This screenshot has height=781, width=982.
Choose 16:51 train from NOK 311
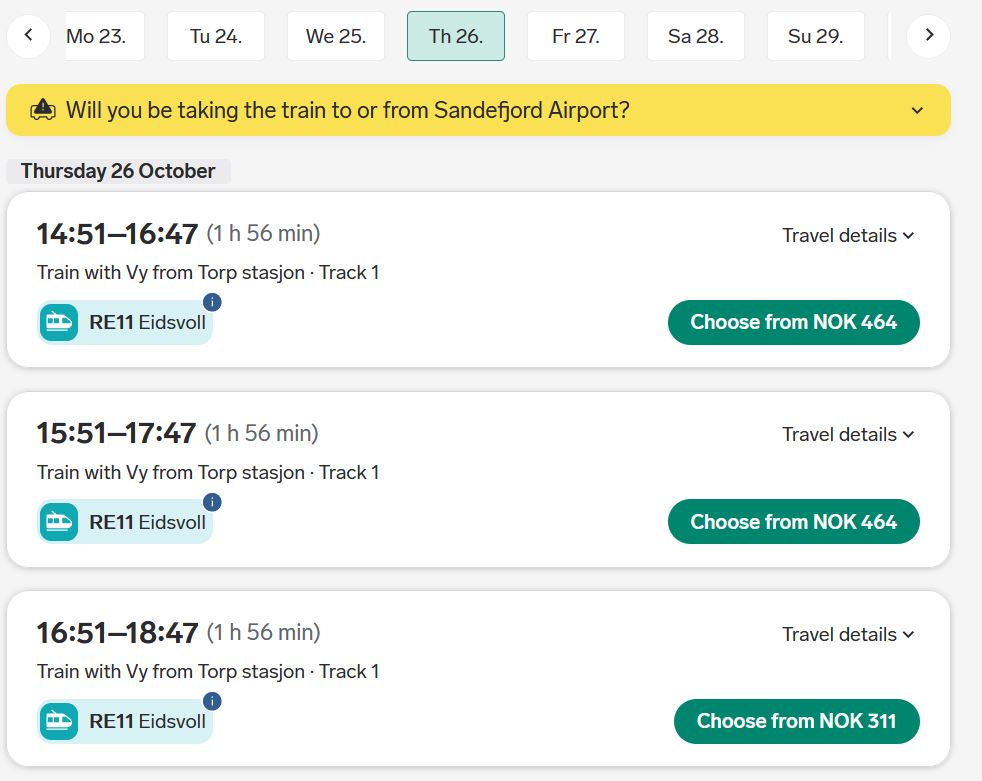point(797,722)
